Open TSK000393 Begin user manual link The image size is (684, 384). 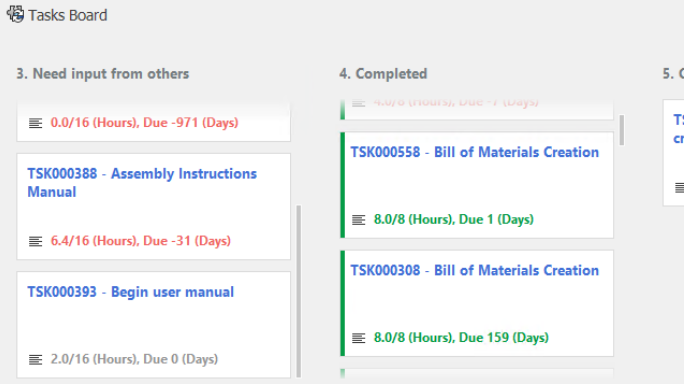coord(130,292)
